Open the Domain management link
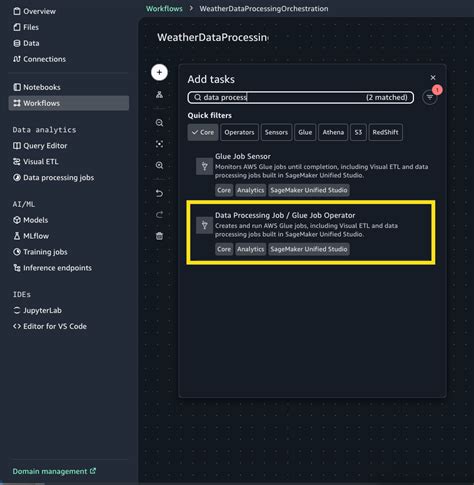The image size is (474, 485). (54, 471)
